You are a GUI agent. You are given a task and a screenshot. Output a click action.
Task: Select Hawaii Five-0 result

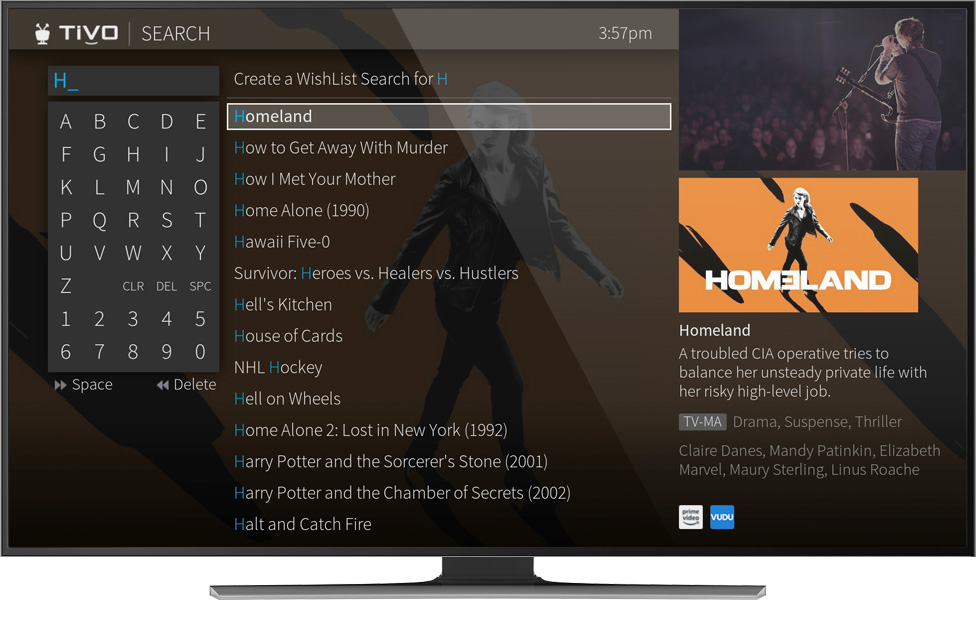281,242
